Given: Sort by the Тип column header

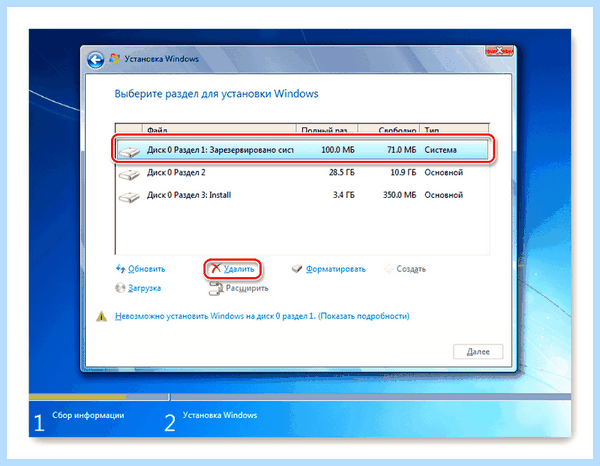Looking at the screenshot, I should [x=454, y=129].
